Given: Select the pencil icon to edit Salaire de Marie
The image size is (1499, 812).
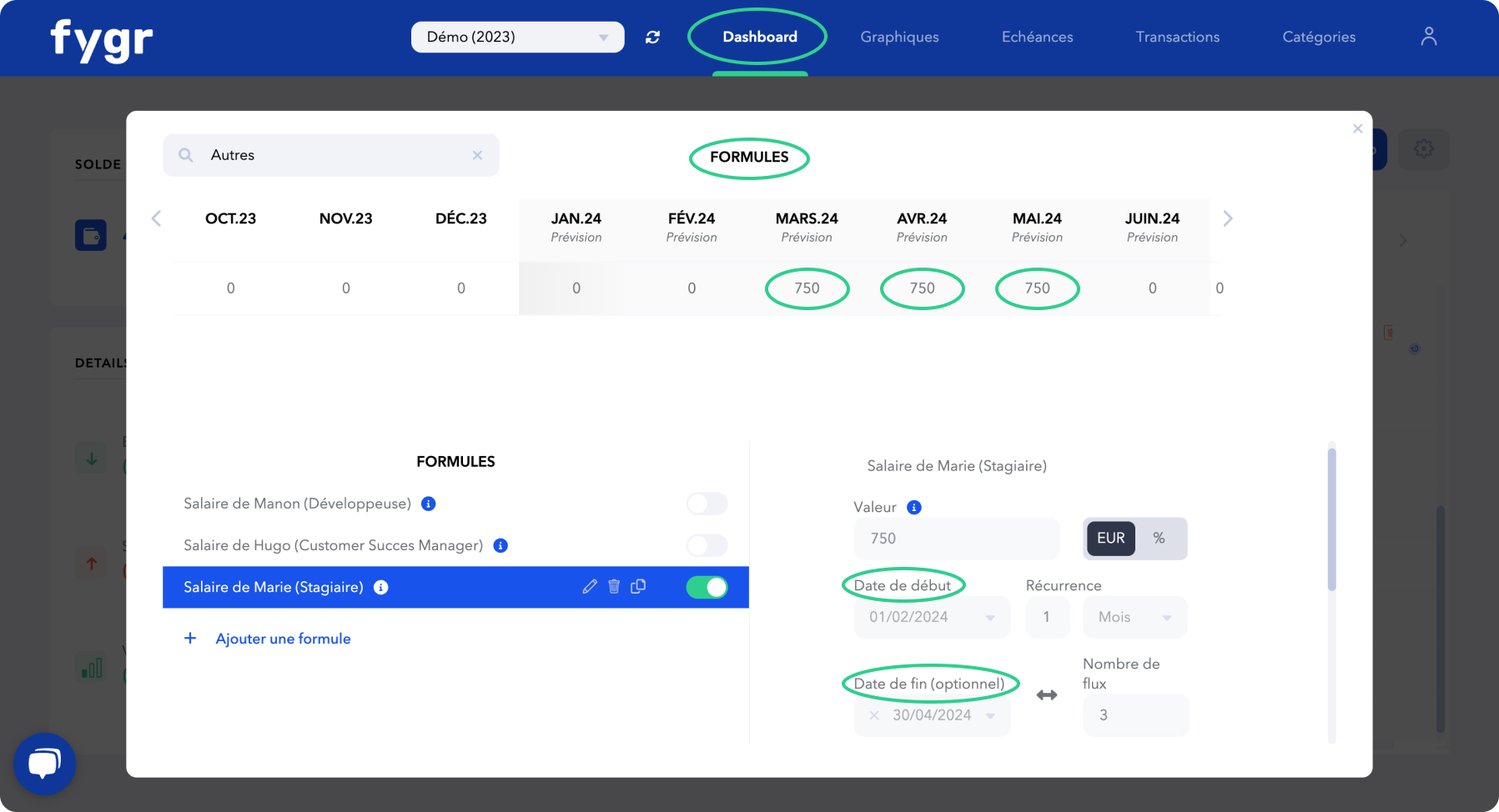Looking at the screenshot, I should pyautogui.click(x=590, y=587).
